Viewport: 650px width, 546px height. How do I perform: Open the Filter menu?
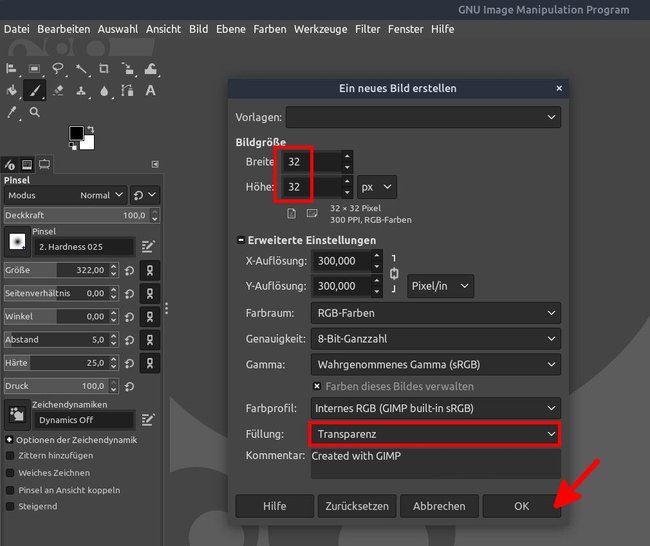(367, 29)
